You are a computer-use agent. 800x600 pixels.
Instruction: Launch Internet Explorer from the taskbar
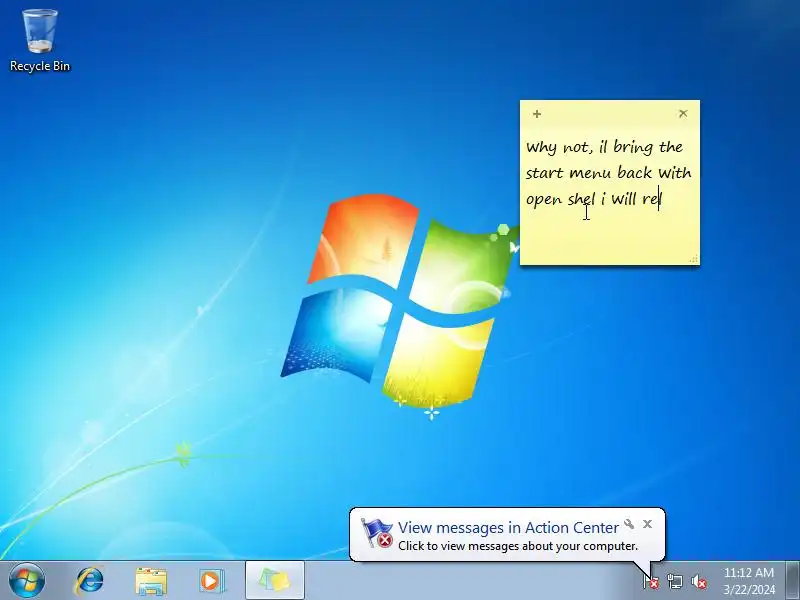(x=89, y=581)
